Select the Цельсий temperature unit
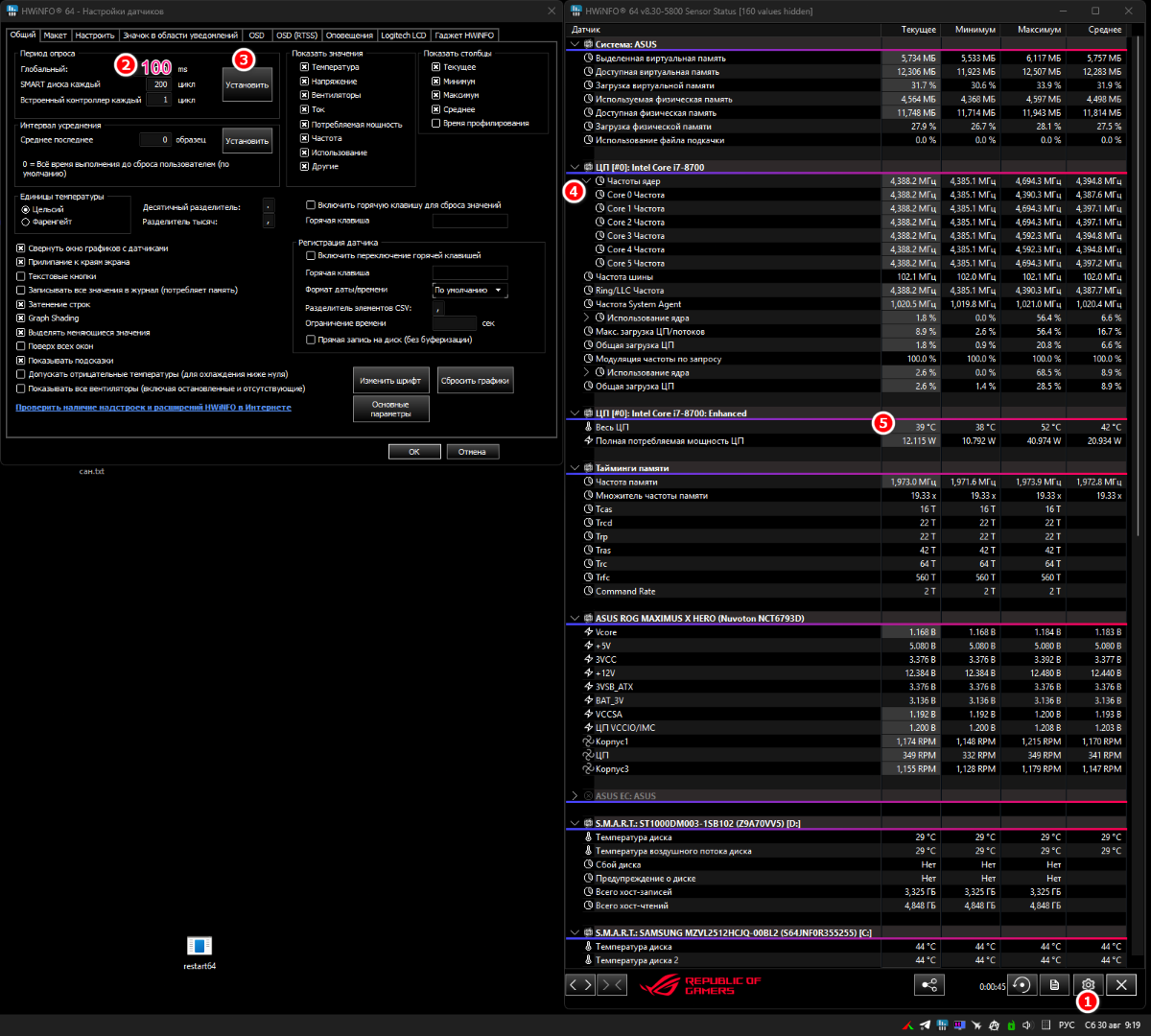Screen dimensions: 1151x1036 click(26, 209)
